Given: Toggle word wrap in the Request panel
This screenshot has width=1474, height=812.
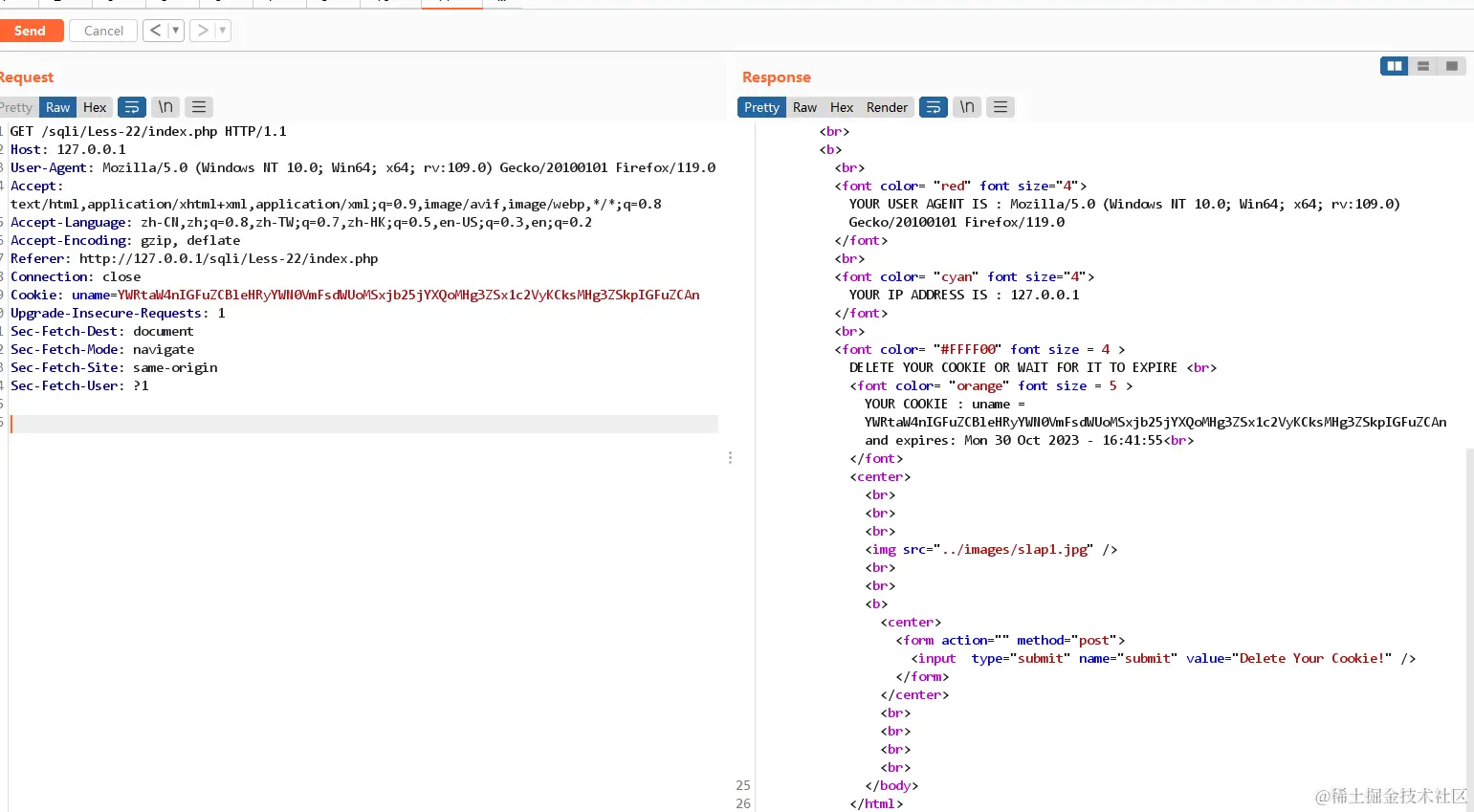Looking at the screenshot, I should coord(132,107).
